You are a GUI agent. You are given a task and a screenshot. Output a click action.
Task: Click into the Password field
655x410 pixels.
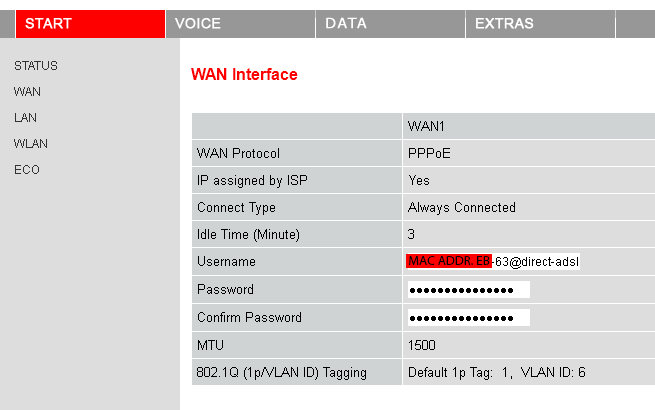(468, 290)
